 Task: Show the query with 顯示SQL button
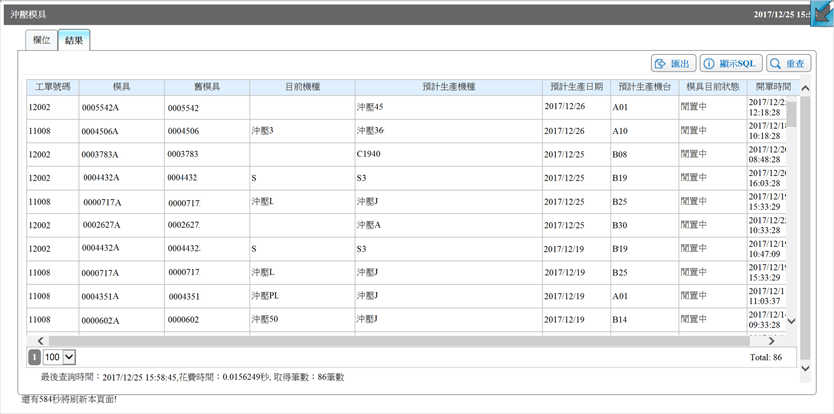731,64
